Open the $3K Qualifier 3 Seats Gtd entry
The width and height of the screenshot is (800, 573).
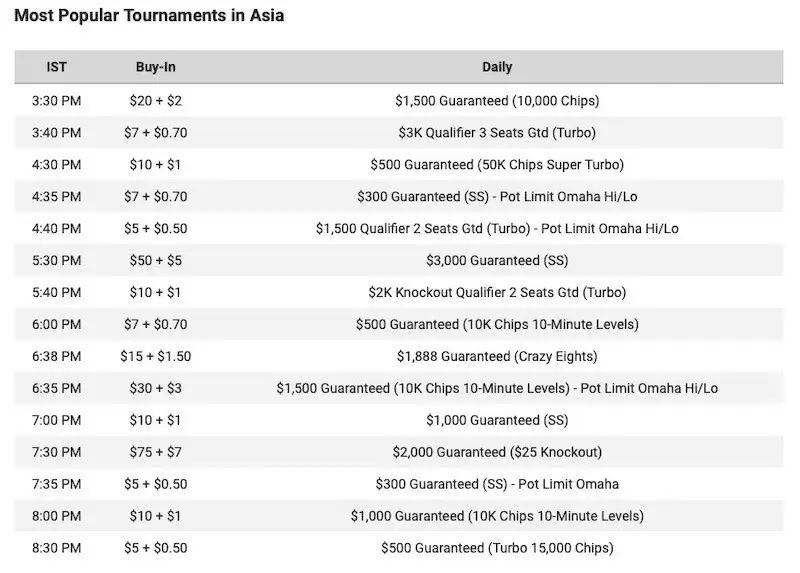tap(497, 133)
